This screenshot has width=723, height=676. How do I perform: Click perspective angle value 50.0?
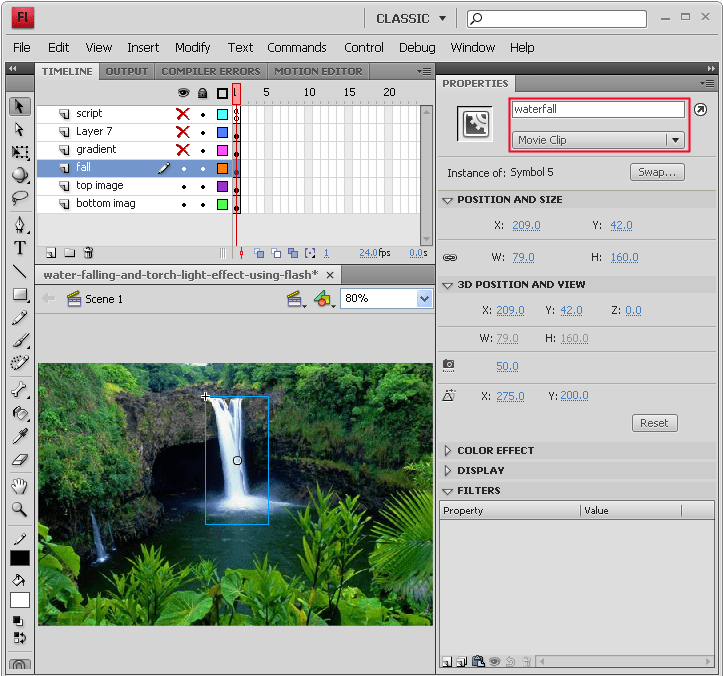[x=507, y=366]
